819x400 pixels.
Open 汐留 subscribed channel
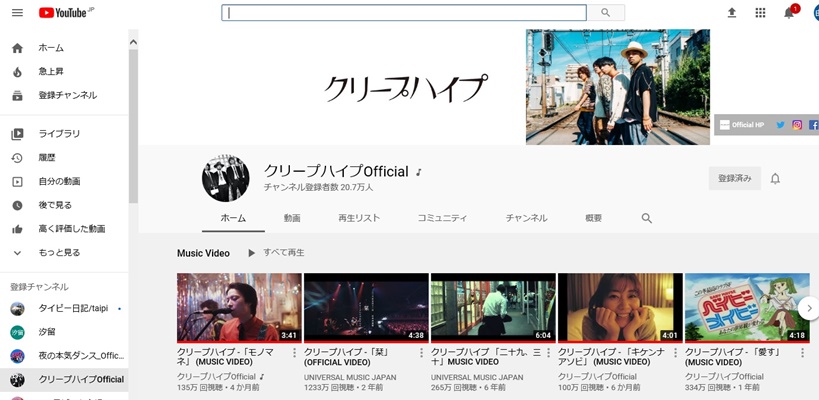(x=64, y=332)
